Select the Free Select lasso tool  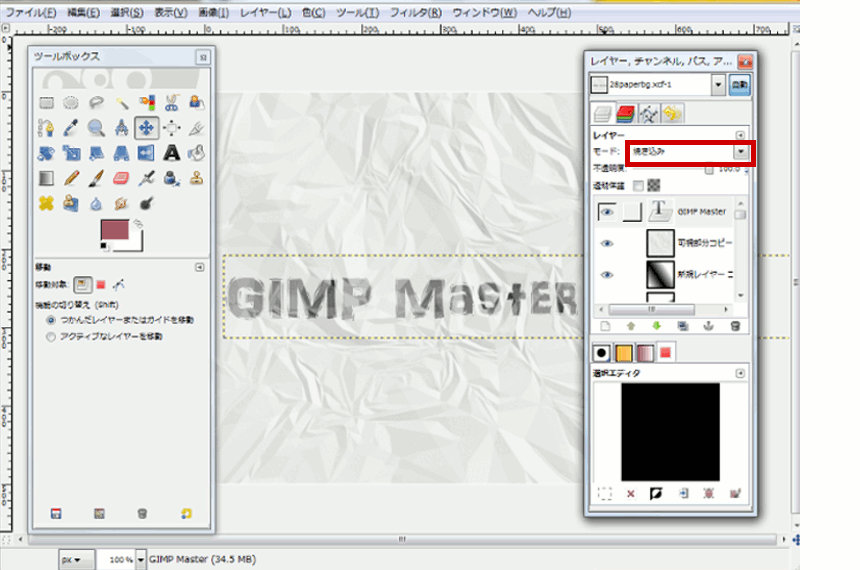tap(97, 103)
